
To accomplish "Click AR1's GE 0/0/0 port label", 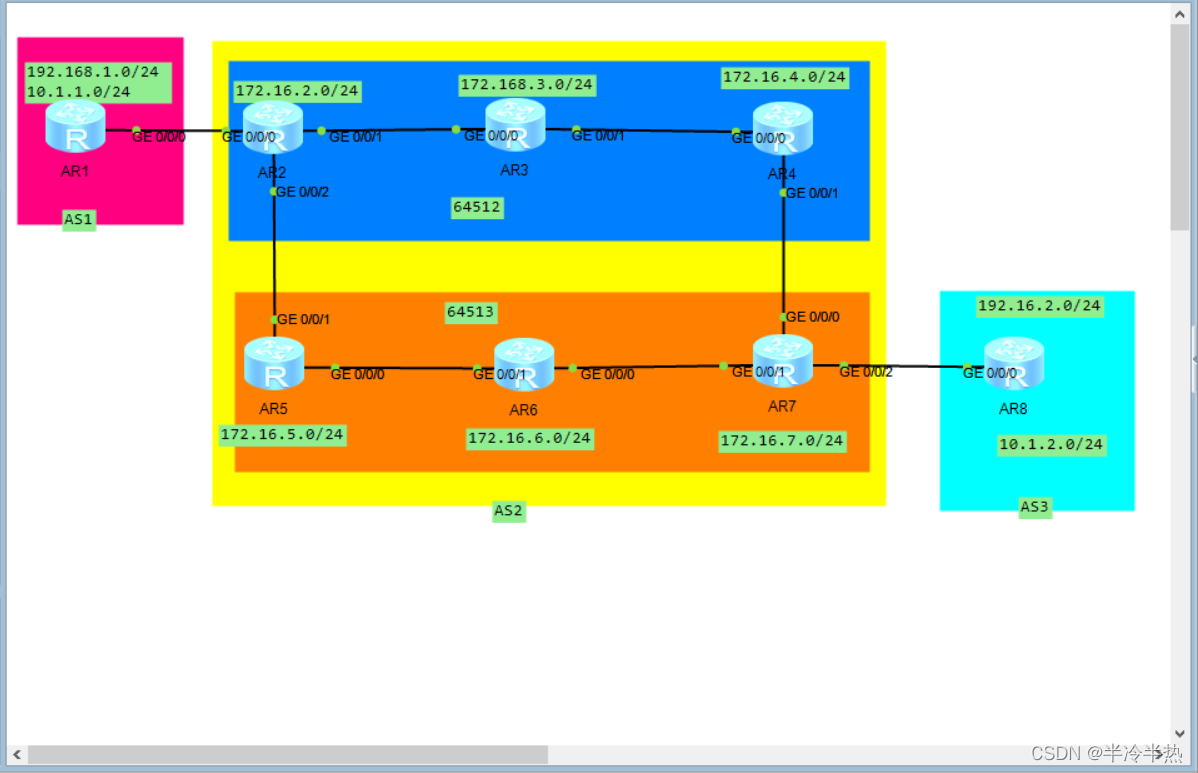I will point(159,137).
